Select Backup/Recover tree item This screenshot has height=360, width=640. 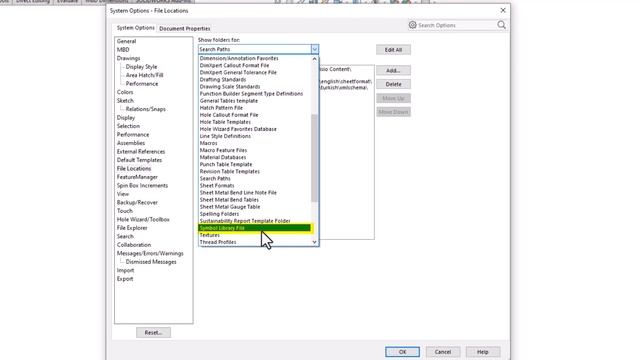pos(137,203)
